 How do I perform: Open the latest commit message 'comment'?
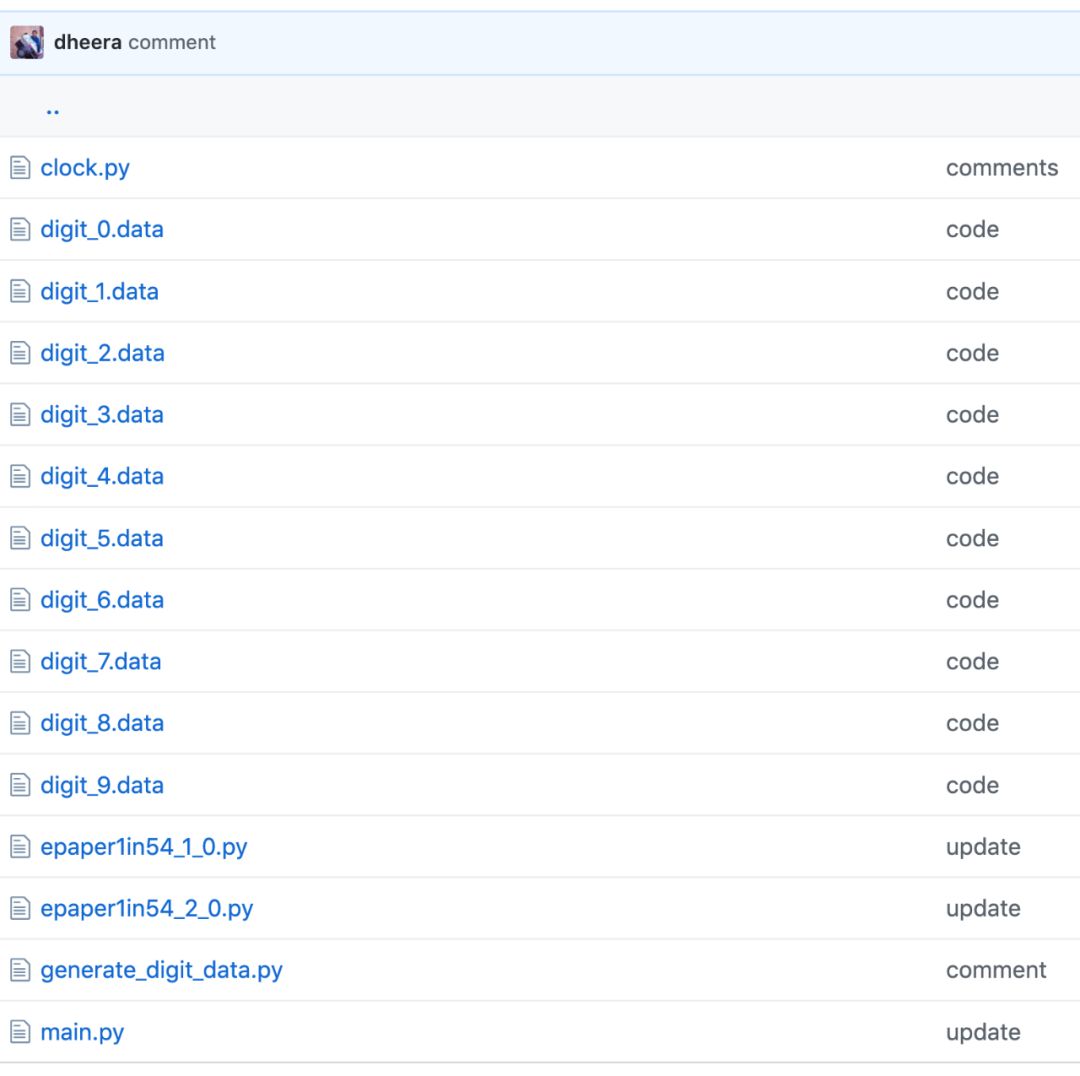pyautogui.click(x=172, y=42)
